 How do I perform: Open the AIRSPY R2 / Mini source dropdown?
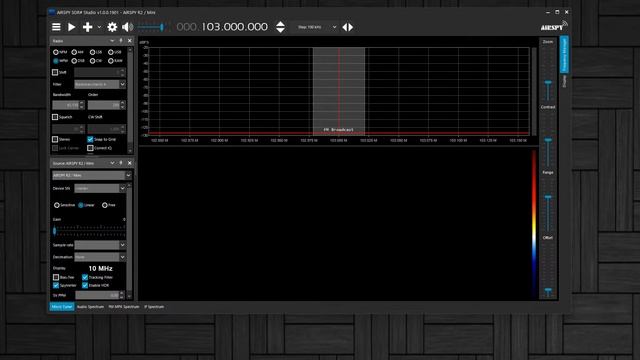coord(92,175)
